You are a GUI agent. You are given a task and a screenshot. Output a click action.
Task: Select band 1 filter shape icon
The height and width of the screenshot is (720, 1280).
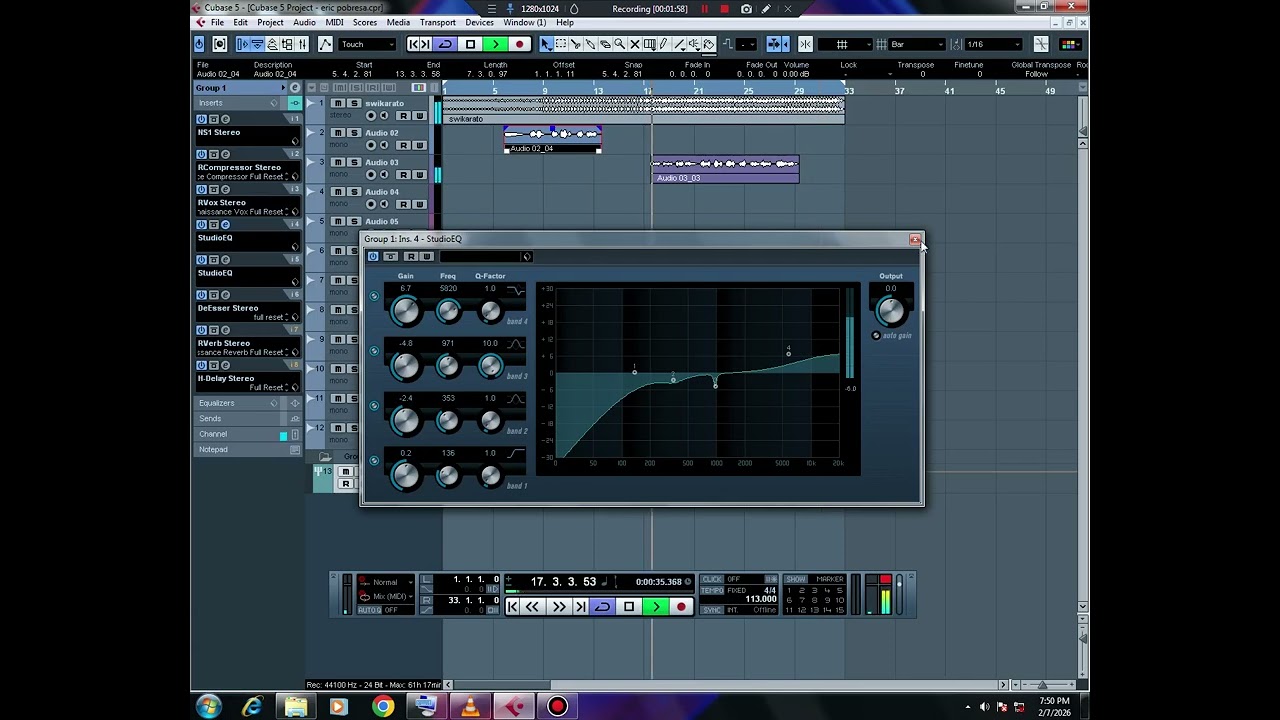(x=516, y=454)
